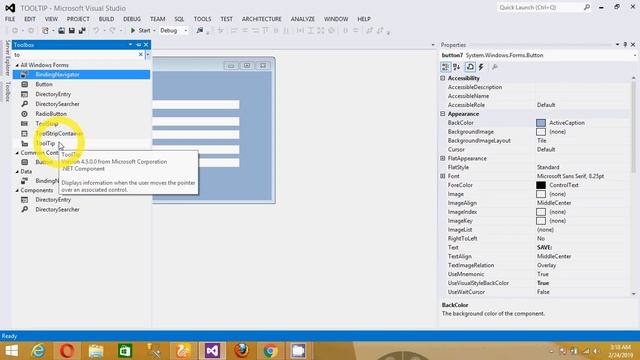Screen dimensions: 640x360
Task: Open the Server Explorer side tab
Action: coord(7,58)
